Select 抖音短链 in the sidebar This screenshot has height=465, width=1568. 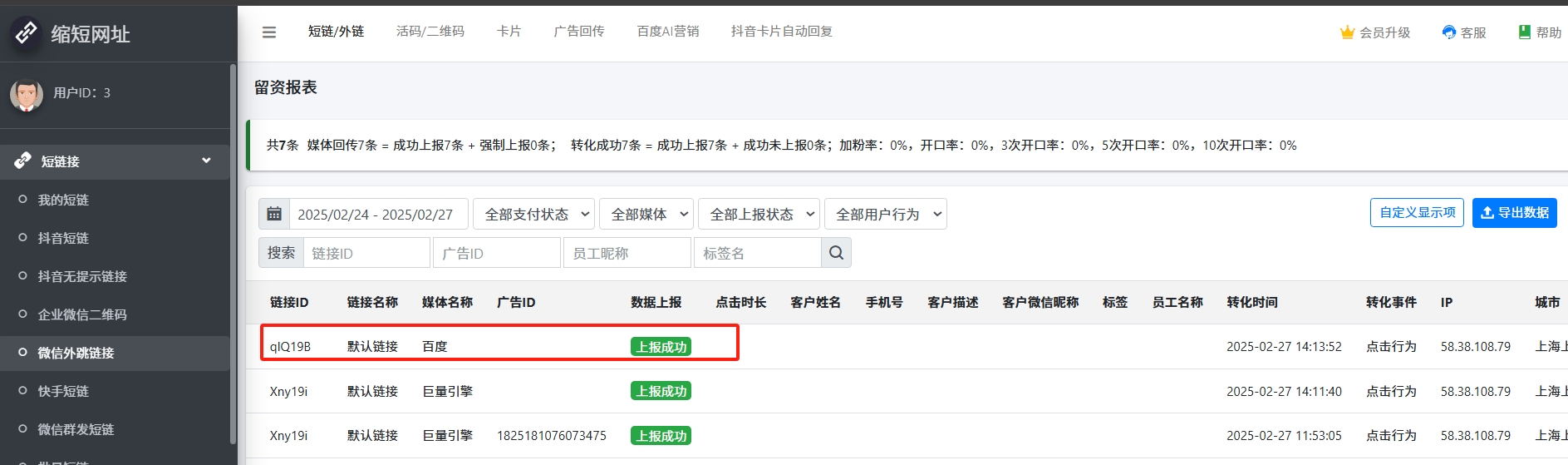coord(63,238)
